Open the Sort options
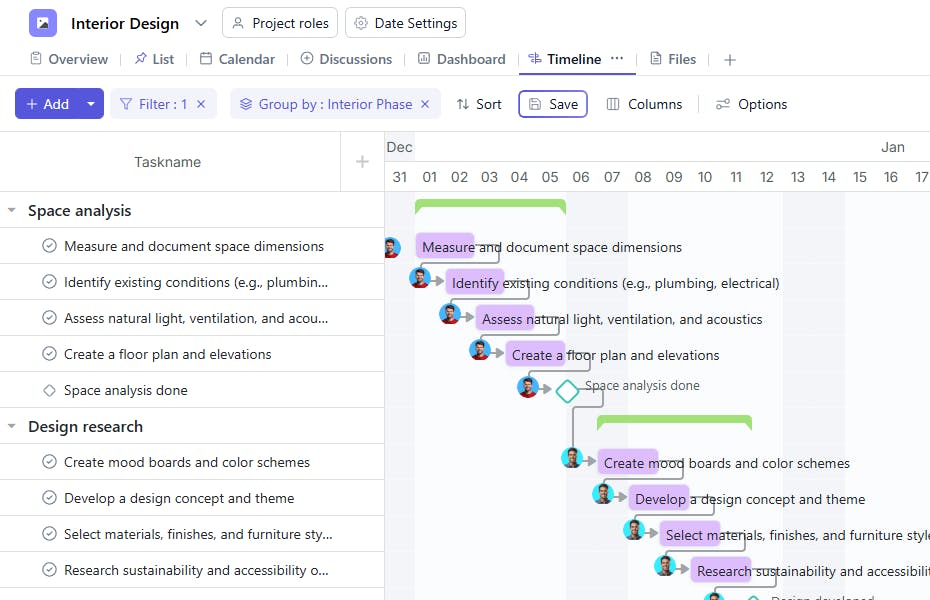 (x=479, y=104)
